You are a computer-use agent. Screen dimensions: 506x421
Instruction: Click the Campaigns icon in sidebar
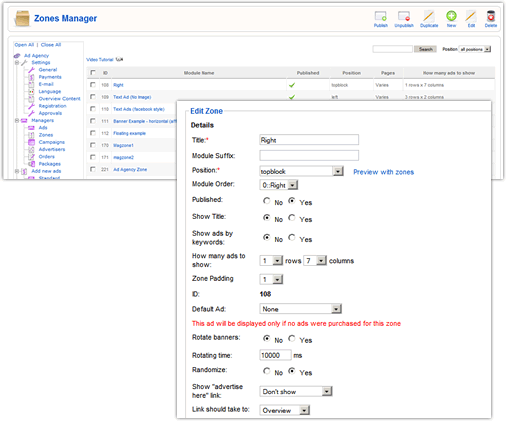31,142
